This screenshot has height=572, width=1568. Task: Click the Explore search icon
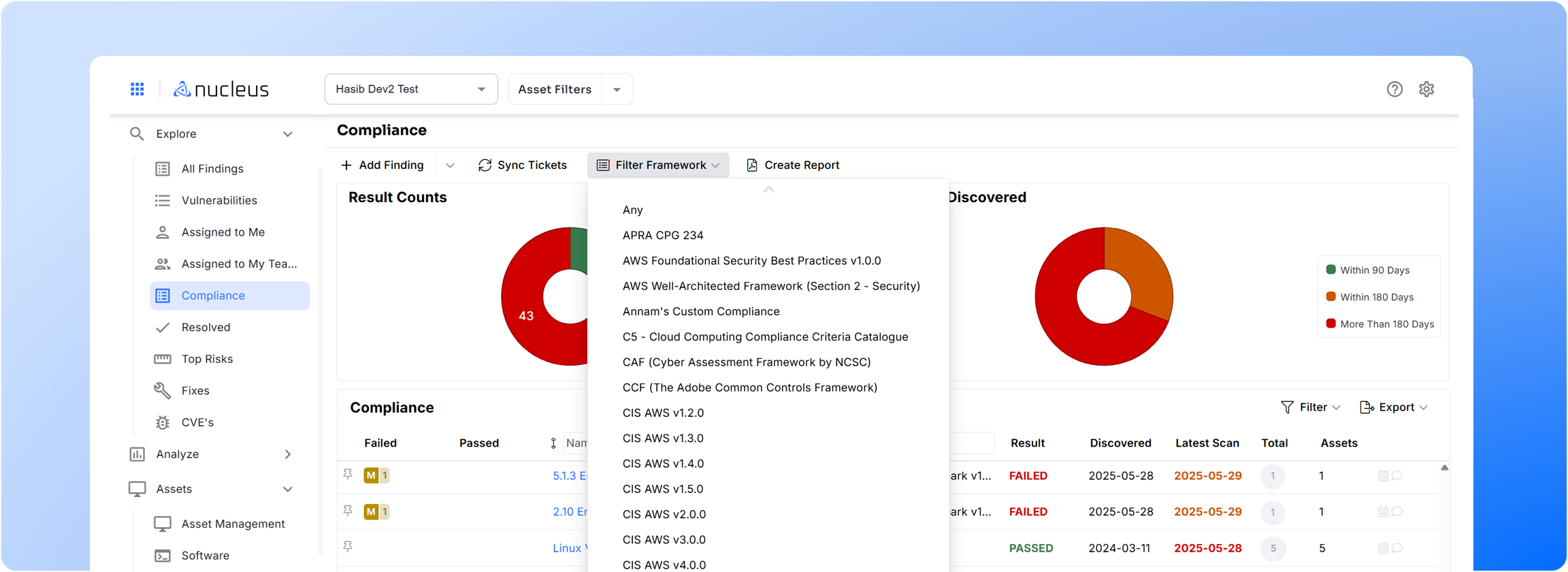pos(137,134)
